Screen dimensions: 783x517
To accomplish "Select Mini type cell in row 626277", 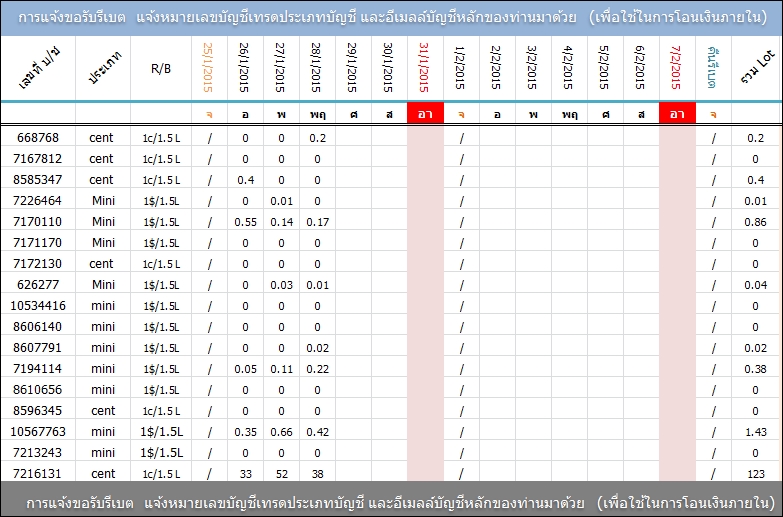I will point(103,284).
